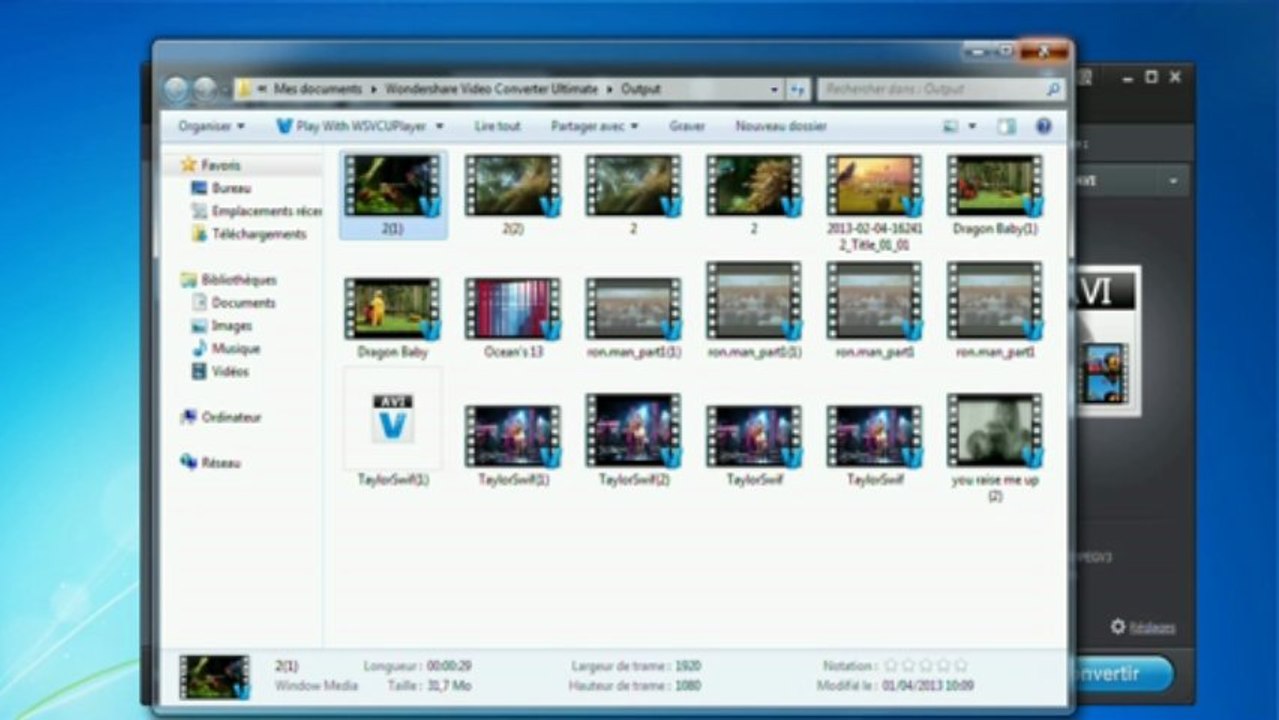
Task: Open the Partager avec dropdown
Action: tap(594, 126)
